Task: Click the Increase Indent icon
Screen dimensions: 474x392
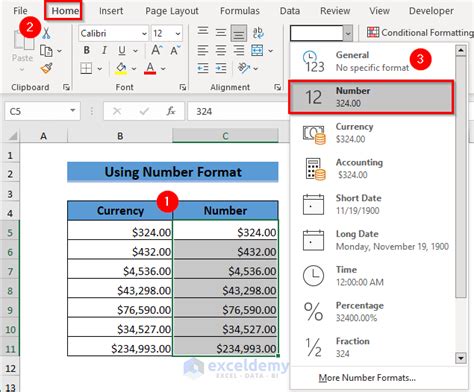Action: pyautogui.click(x=221, y=68)
